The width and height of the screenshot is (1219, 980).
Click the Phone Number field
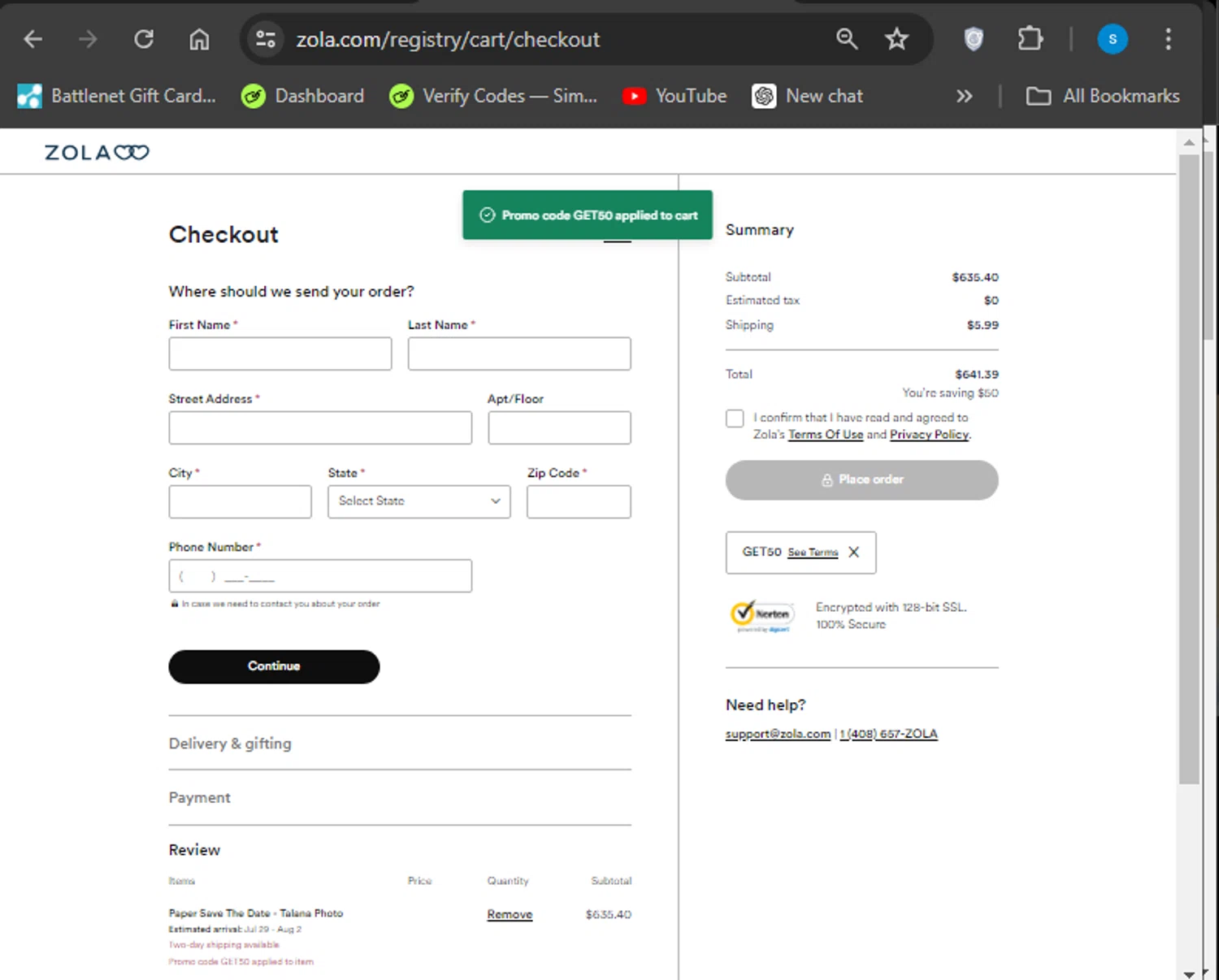click(x=320, y=575)
